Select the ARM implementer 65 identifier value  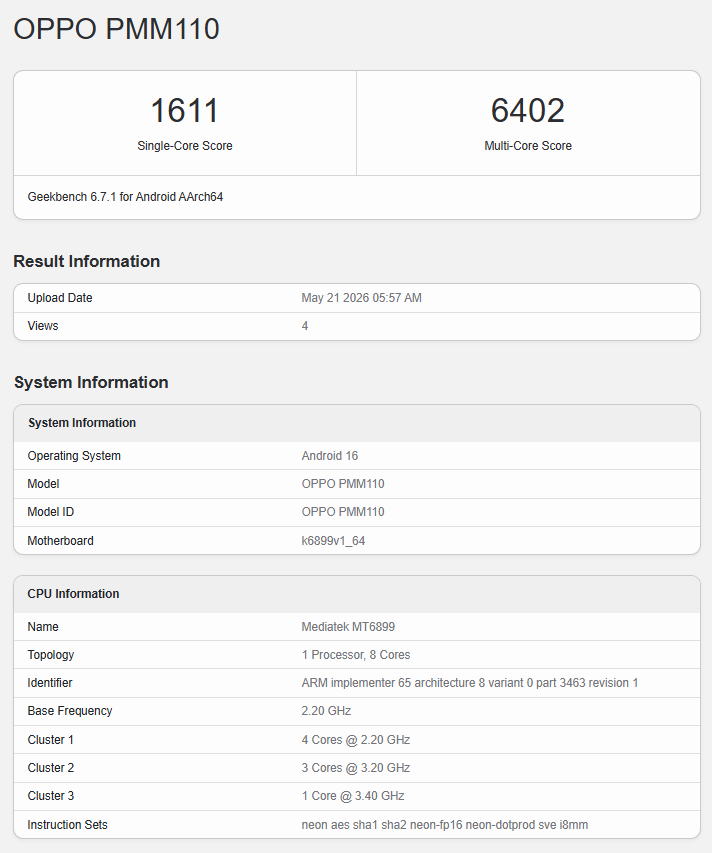tap(470, 683)
